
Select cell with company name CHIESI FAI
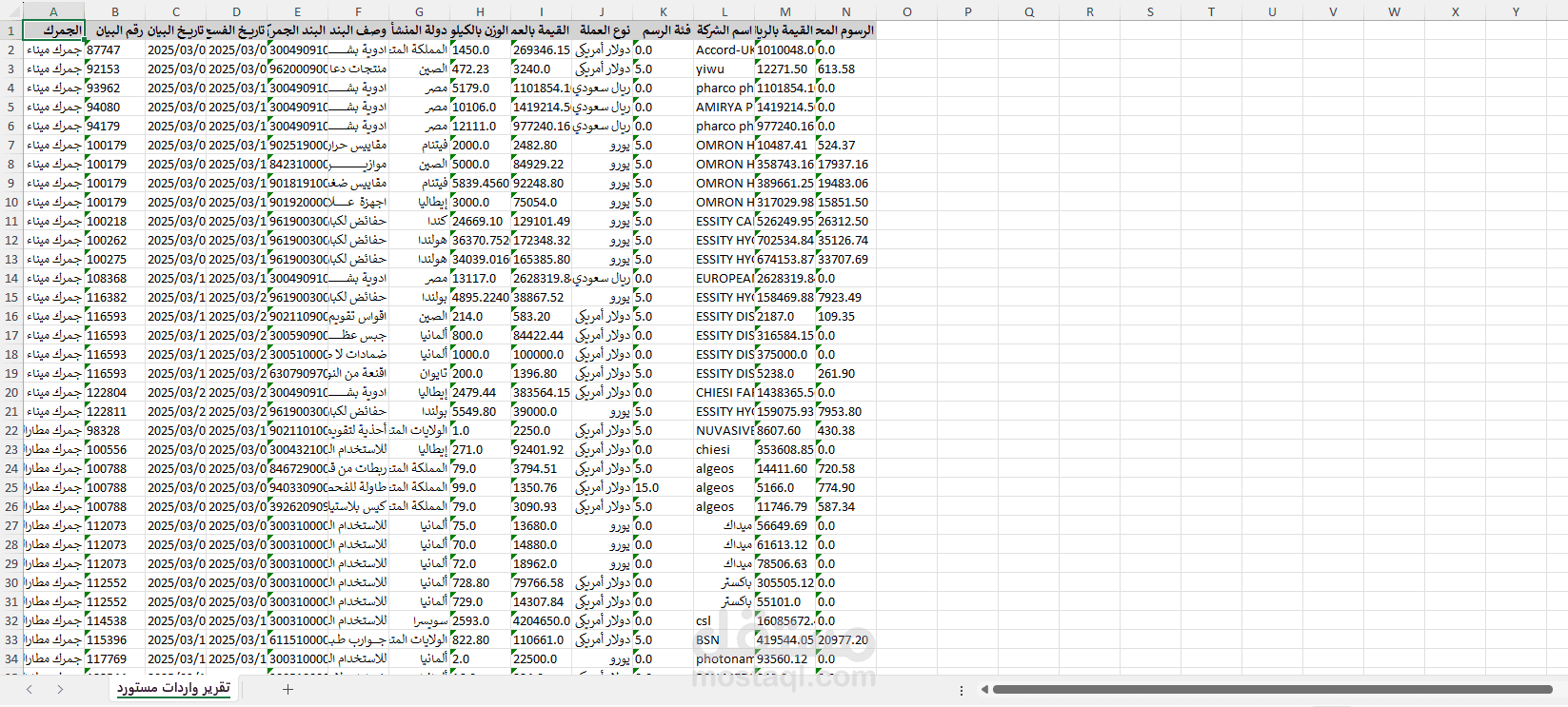(x=724, y=392)
